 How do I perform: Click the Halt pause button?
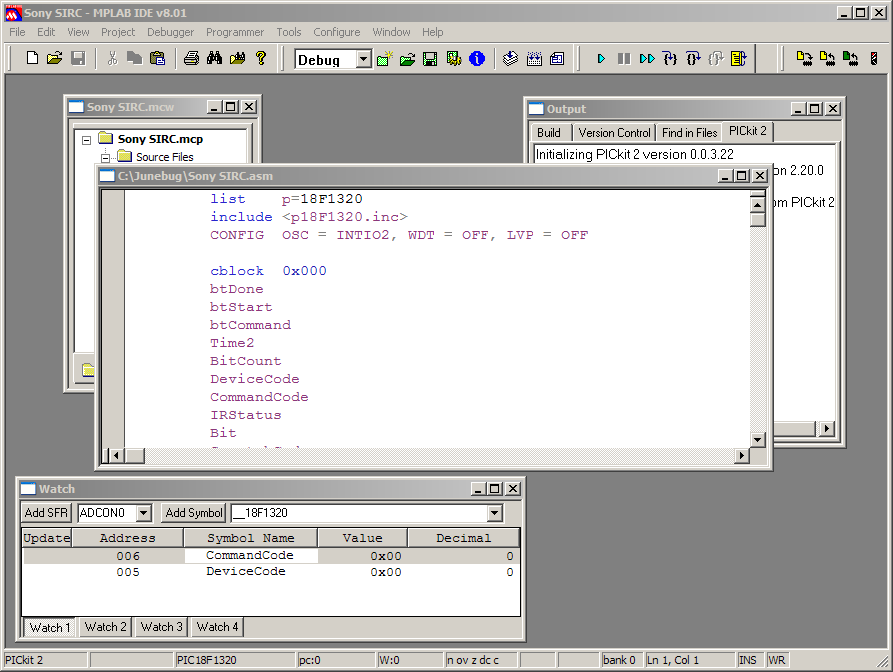(x=624, y=59)
